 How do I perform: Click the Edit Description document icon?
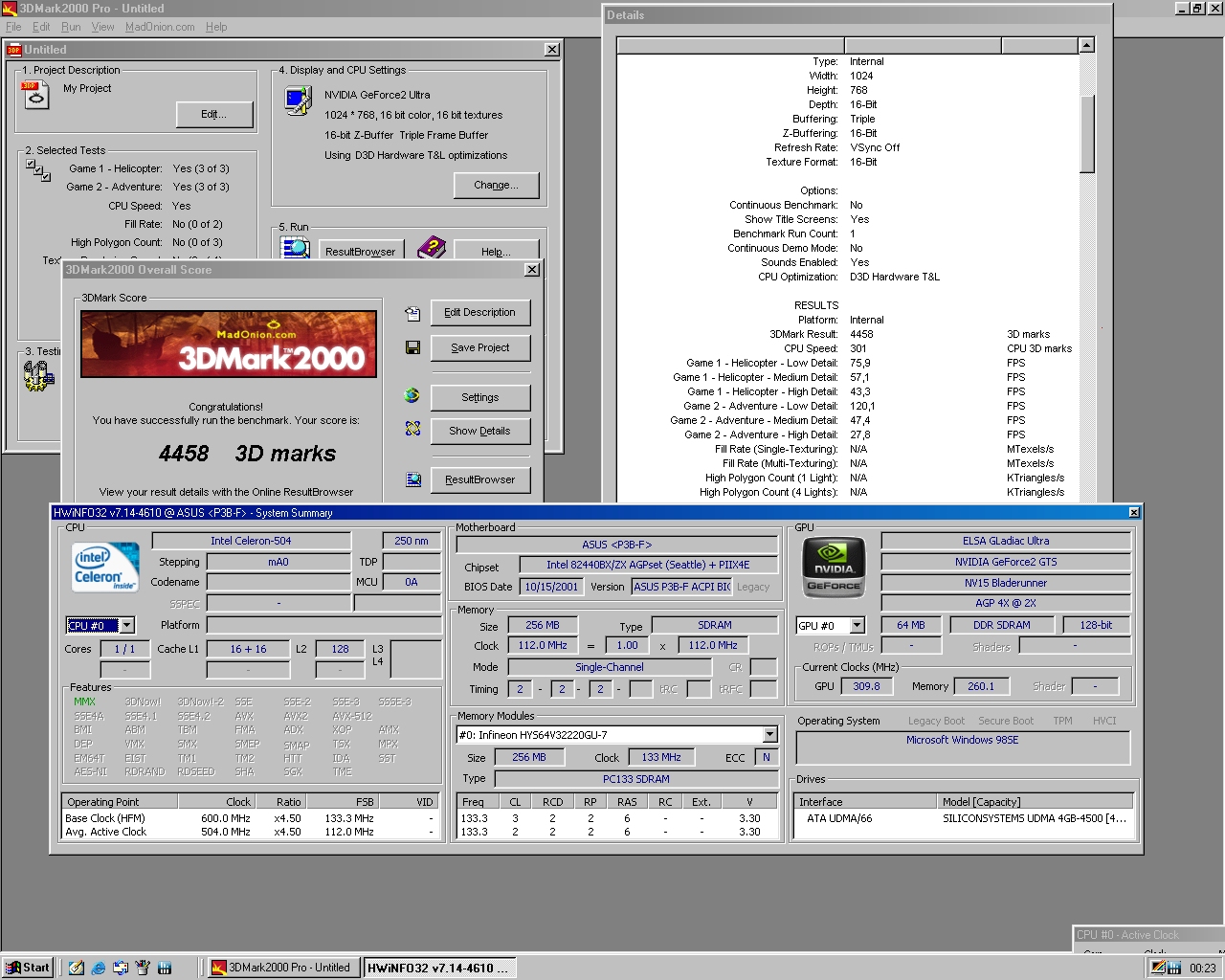412,313
